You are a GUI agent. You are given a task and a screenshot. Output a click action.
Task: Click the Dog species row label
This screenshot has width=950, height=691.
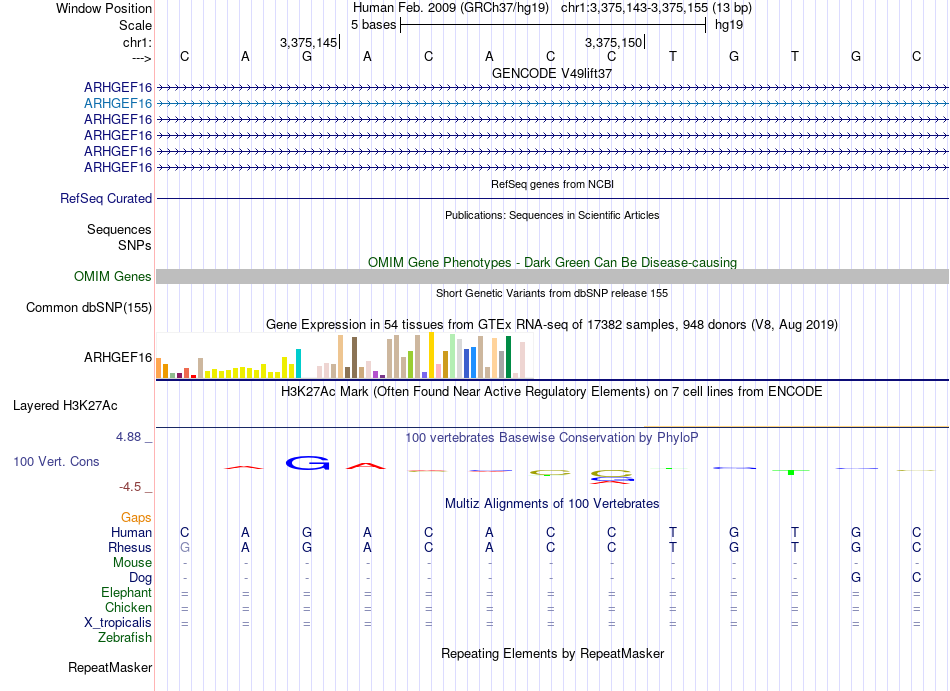click(x=140, y=578)
